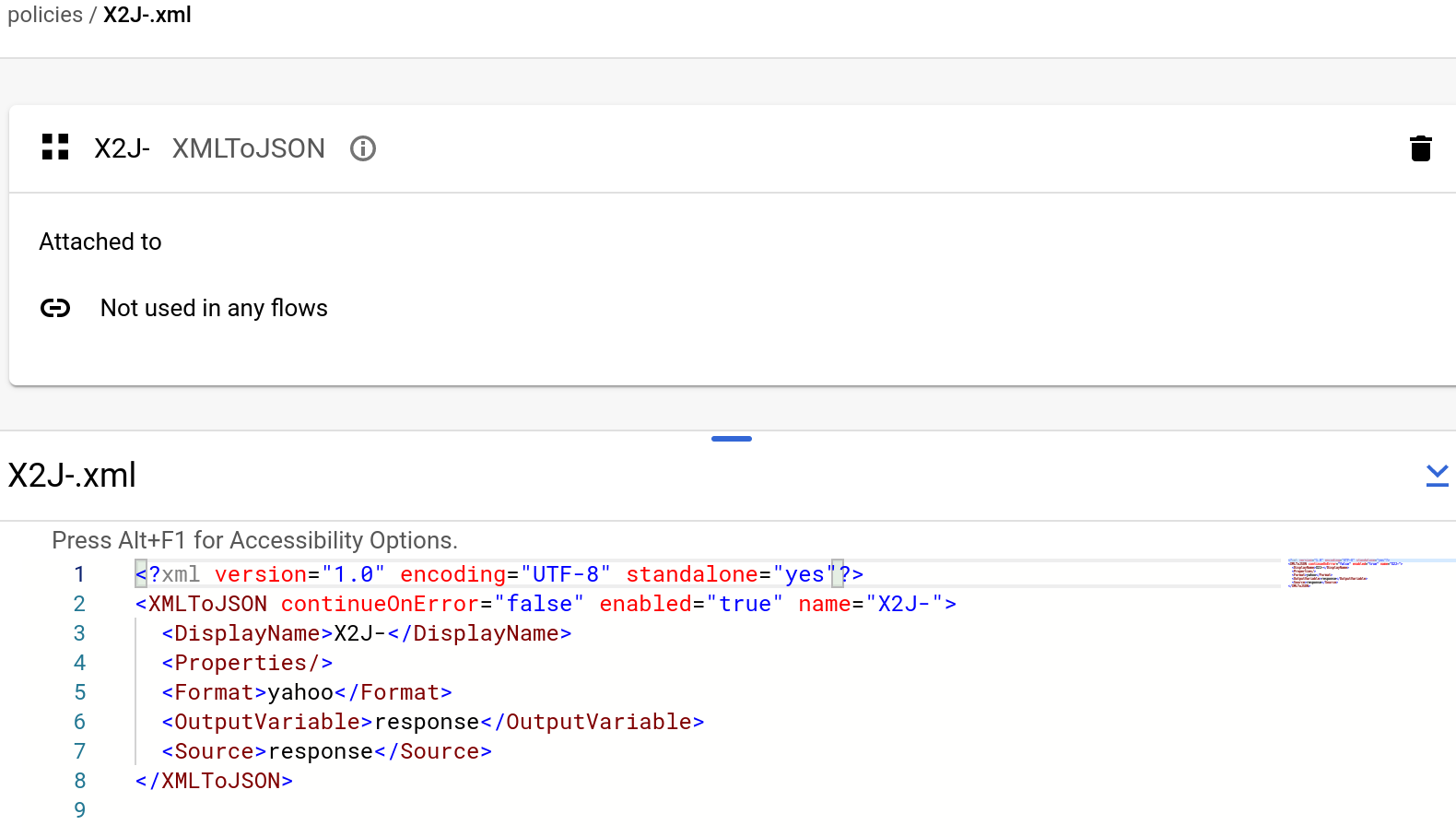Image resolution: width=1456 pixels, height=837 pixels.
Task: Click the Not used in any flows text
Action: (214, 308)
